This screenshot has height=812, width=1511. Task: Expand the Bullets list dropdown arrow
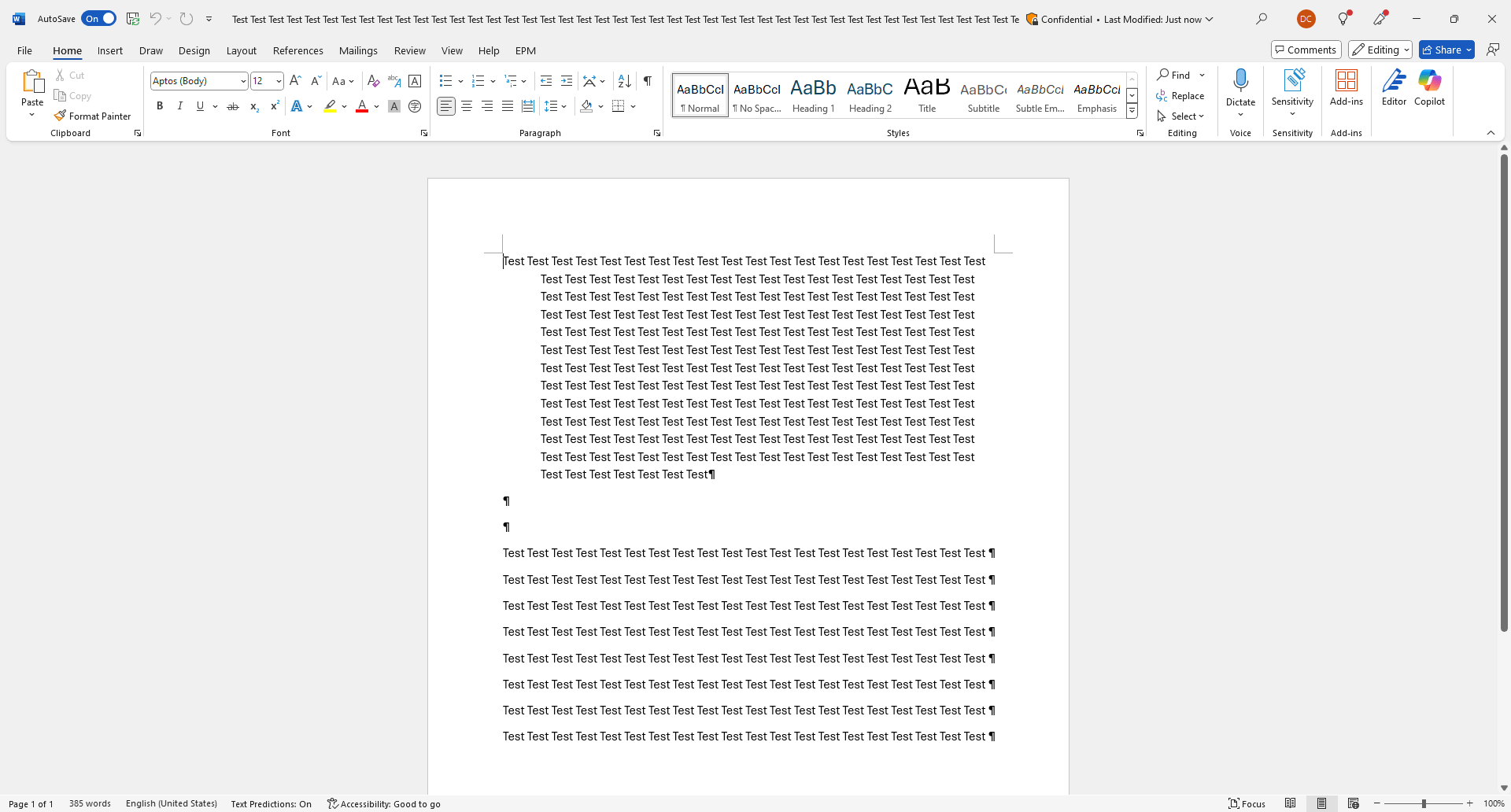pos(460,81)
